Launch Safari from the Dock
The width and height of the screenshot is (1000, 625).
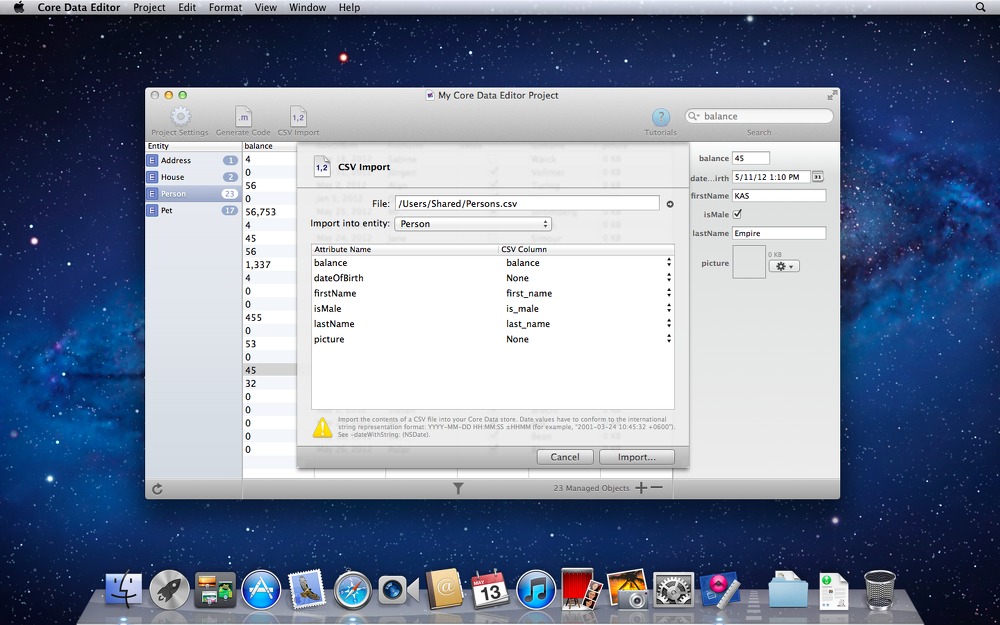tap(353, 589)
